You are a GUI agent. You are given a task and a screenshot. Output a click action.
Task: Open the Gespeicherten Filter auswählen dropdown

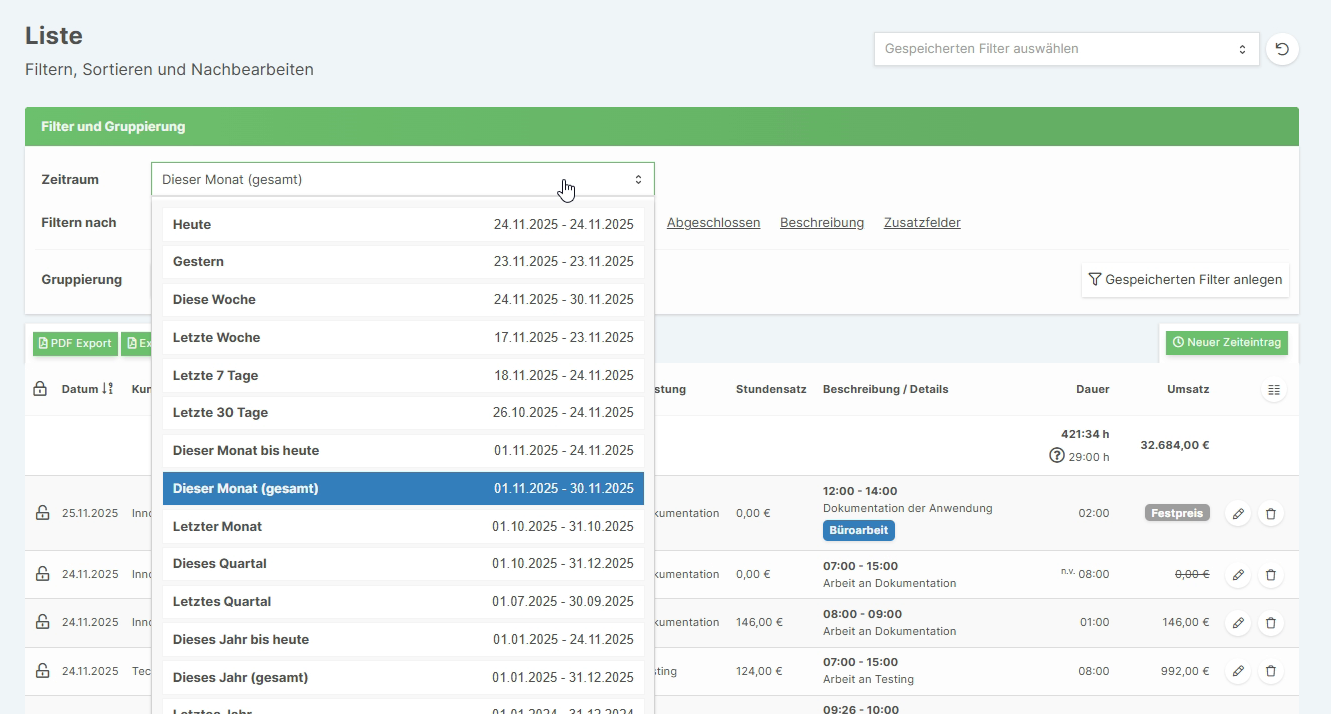(1066, 48)
